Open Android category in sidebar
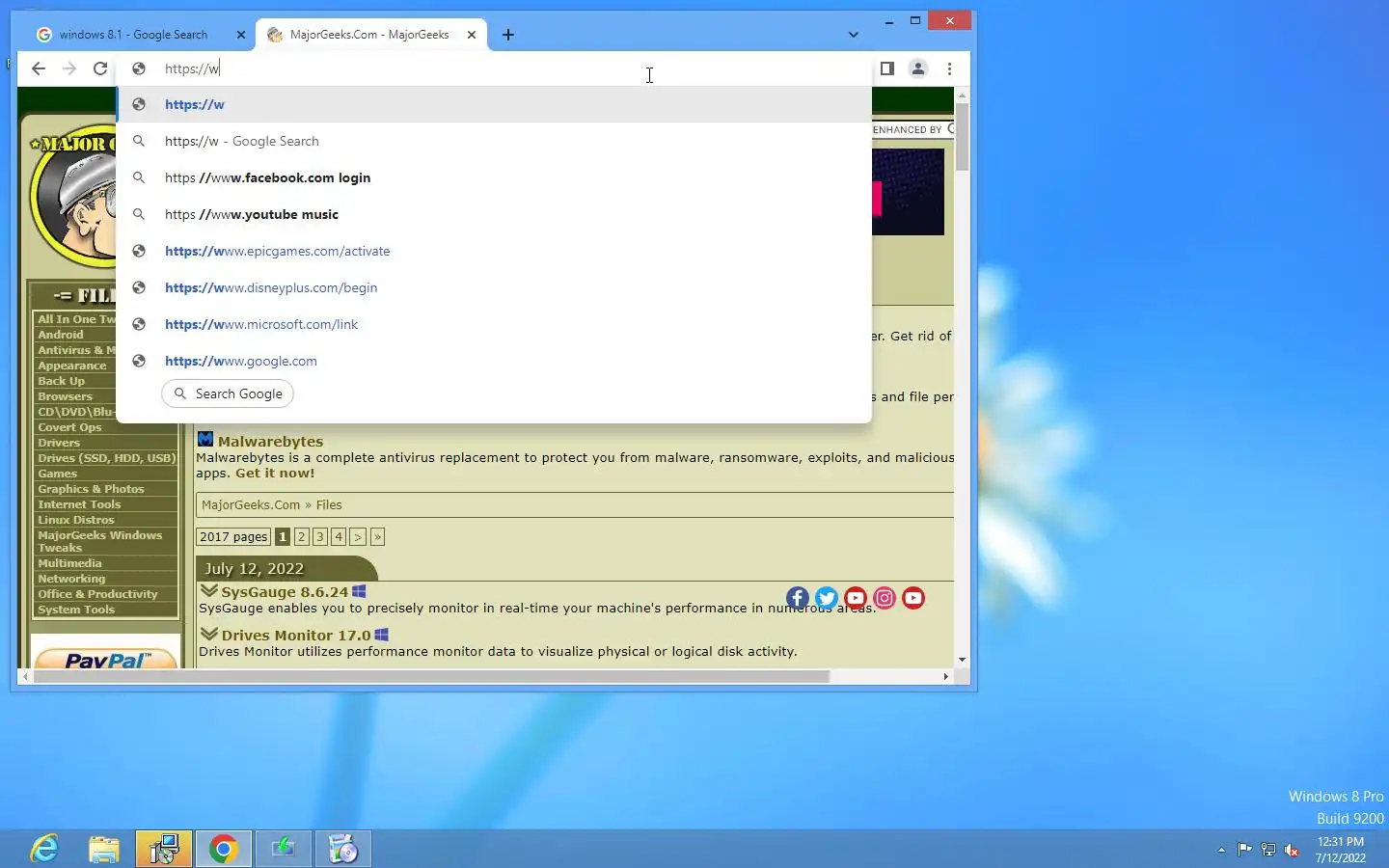 61,335
